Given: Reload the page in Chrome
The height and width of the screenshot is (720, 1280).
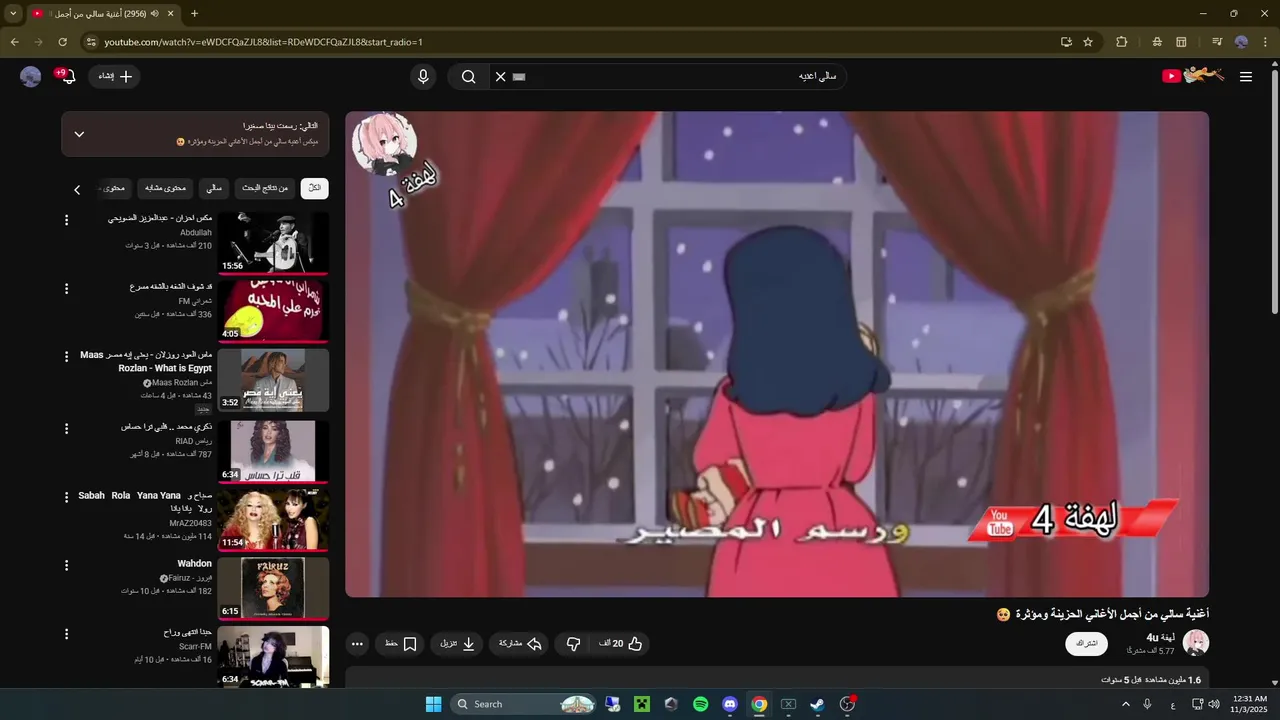Looking at the screenshot, I should coord(62,42).
